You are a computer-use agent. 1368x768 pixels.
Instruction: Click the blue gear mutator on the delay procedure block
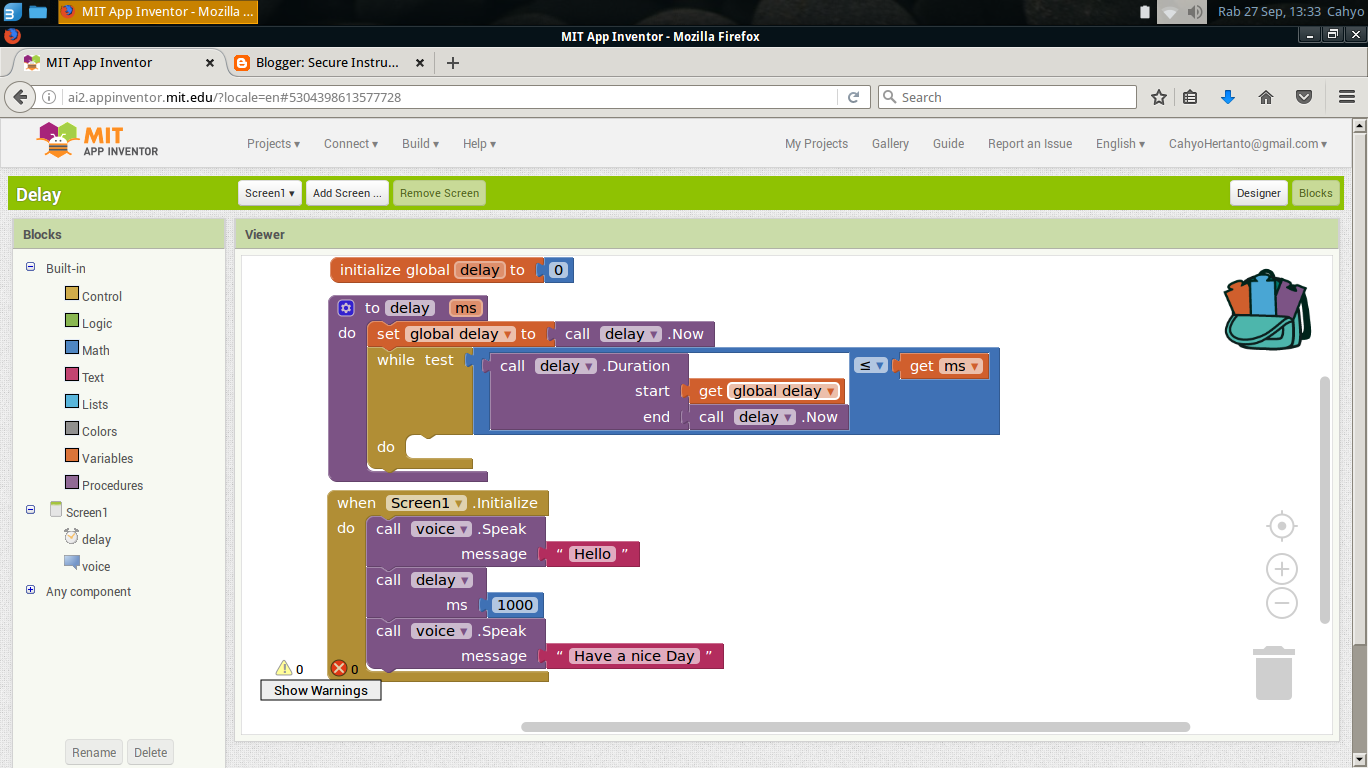point(345,307)
